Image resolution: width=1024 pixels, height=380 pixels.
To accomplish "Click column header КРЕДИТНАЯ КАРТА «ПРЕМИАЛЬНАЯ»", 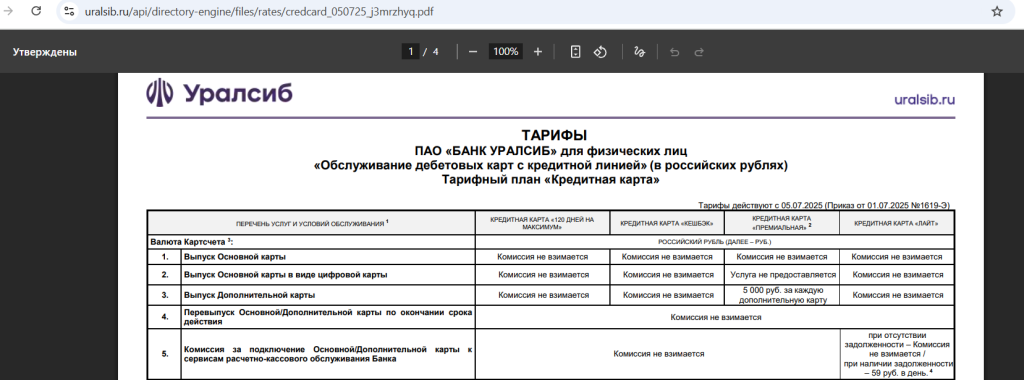I will pyautogui.click(x=782, y=223).
